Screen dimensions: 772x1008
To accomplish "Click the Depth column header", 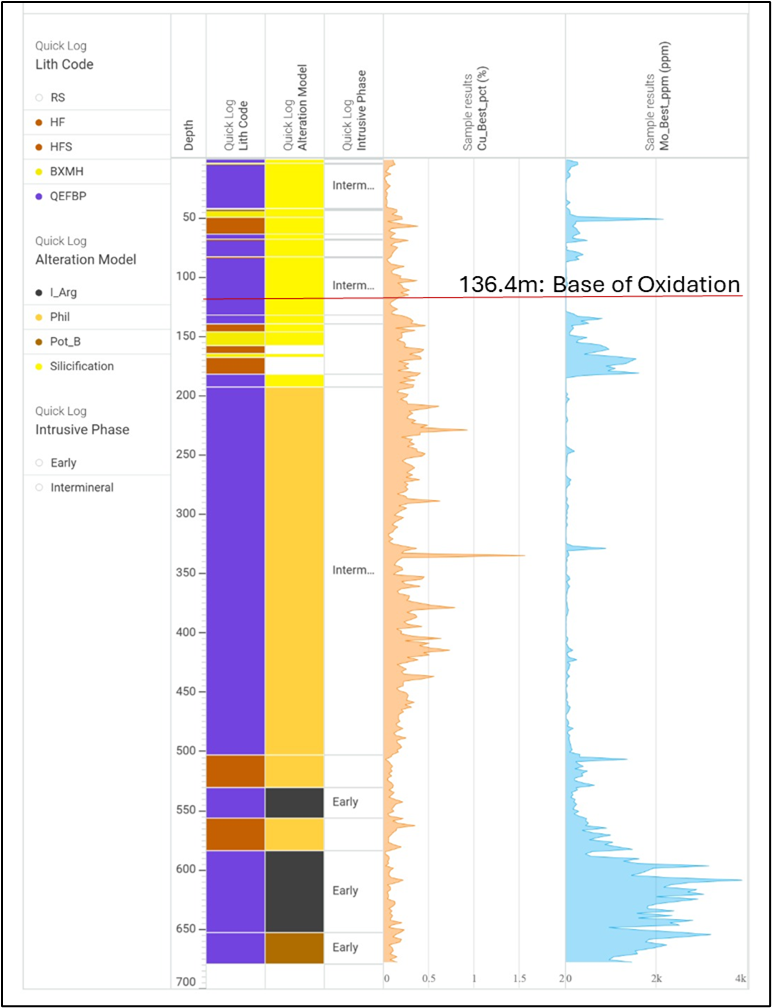I will (189, 134).
